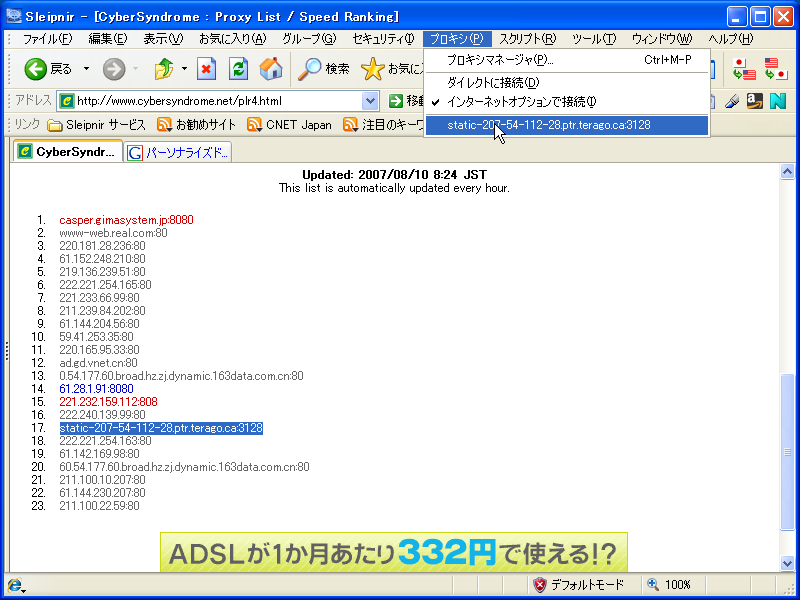Open the スクリプト(R) menu

pyautogui.click(x=528, y=39)
